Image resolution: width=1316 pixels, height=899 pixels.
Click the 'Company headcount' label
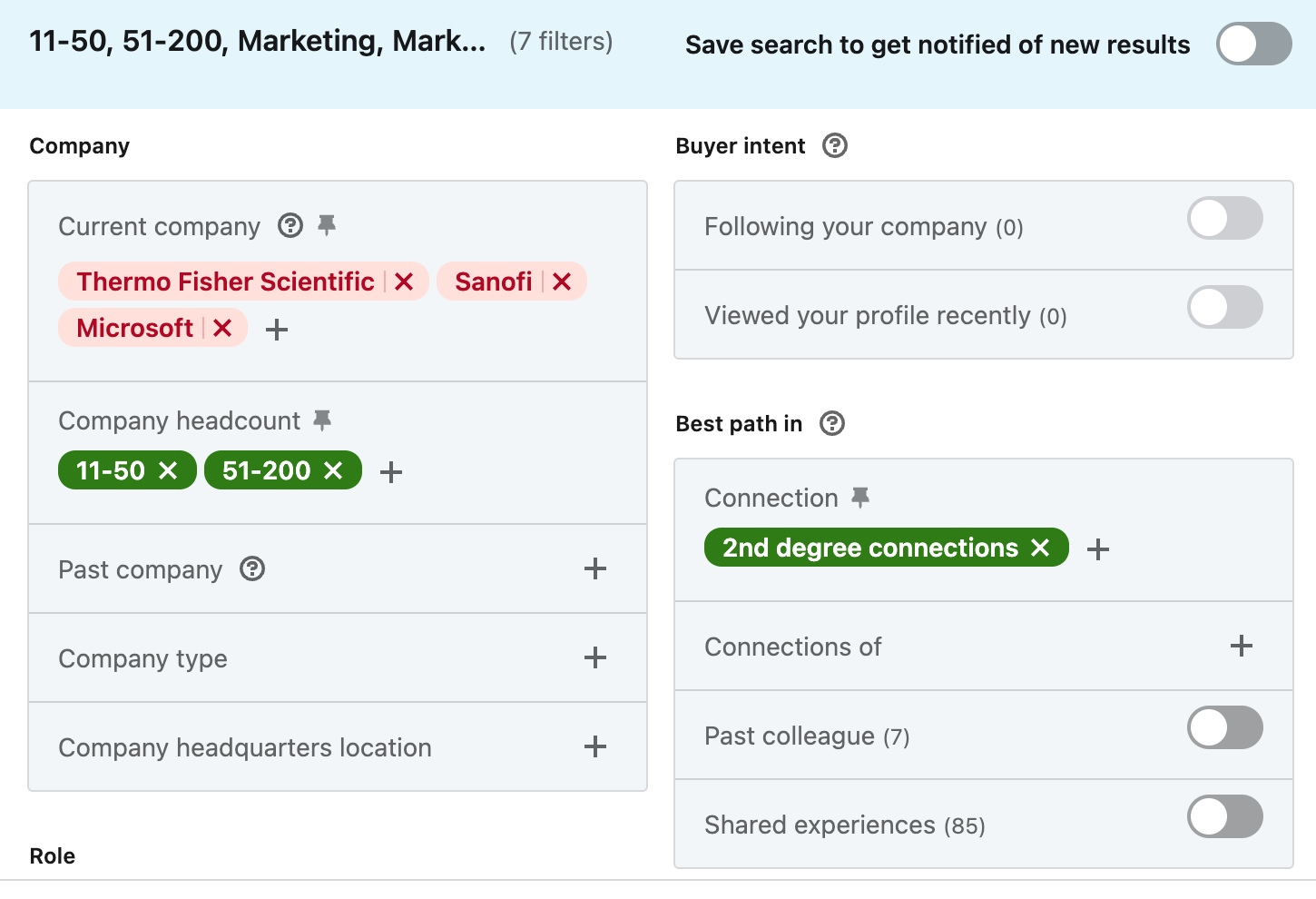coord(179,420)
